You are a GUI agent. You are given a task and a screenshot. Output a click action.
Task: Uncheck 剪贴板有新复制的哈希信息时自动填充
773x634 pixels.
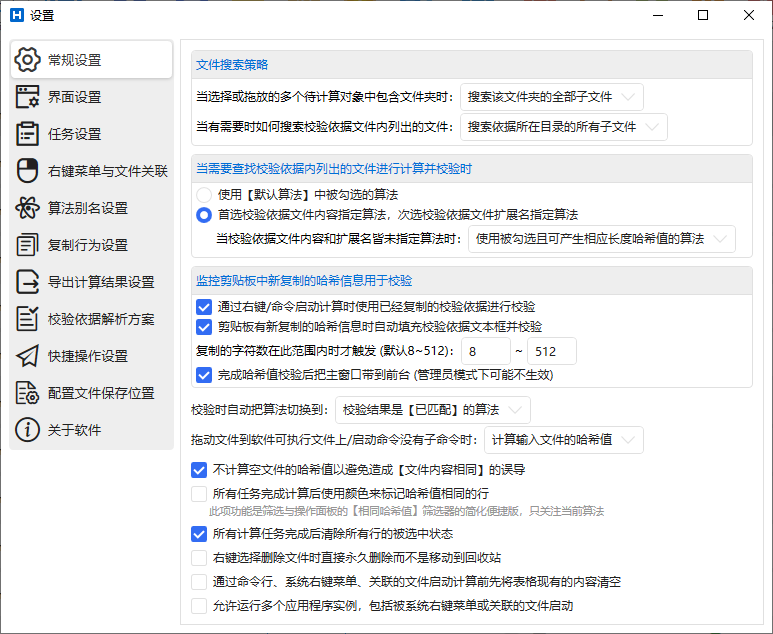[x=204, y=326]
